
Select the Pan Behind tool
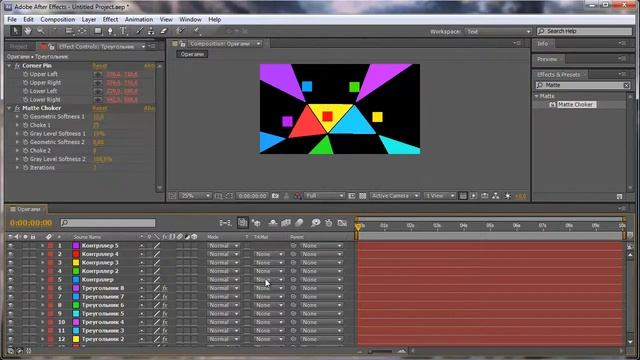pos(82,31)
